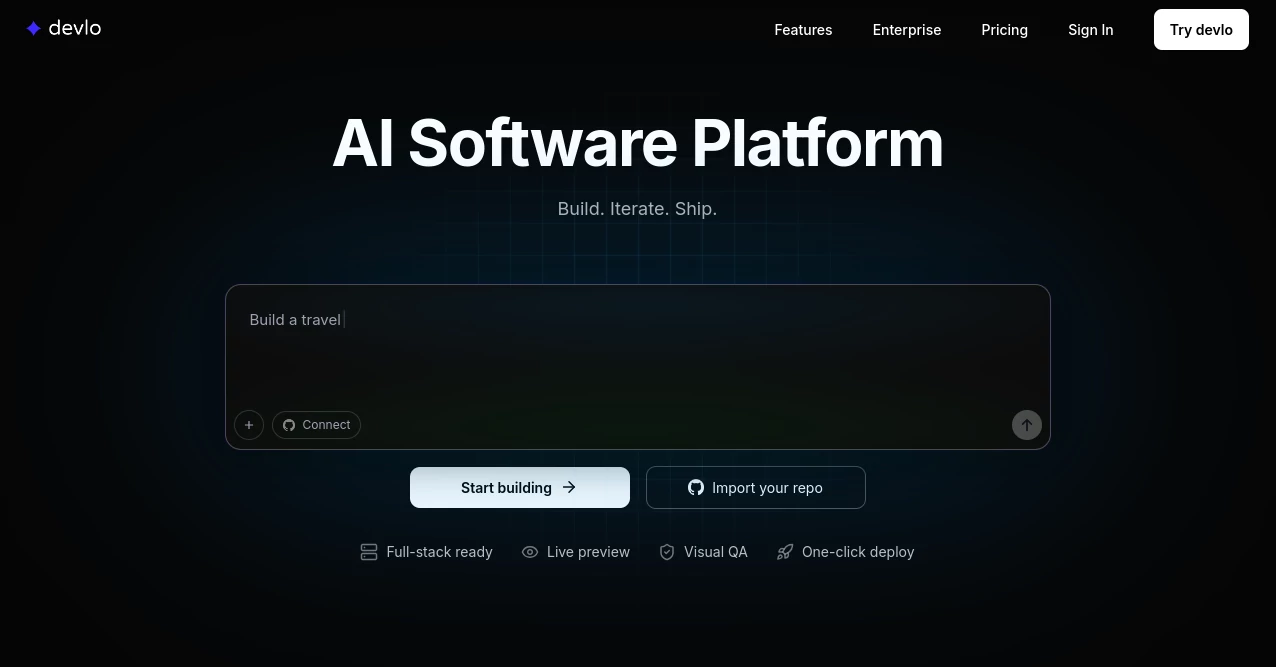Click the GitHub icon in Import your repo
Viewport: 1276px width, 667px height.
pyautogui.click(x=696, y=487)
